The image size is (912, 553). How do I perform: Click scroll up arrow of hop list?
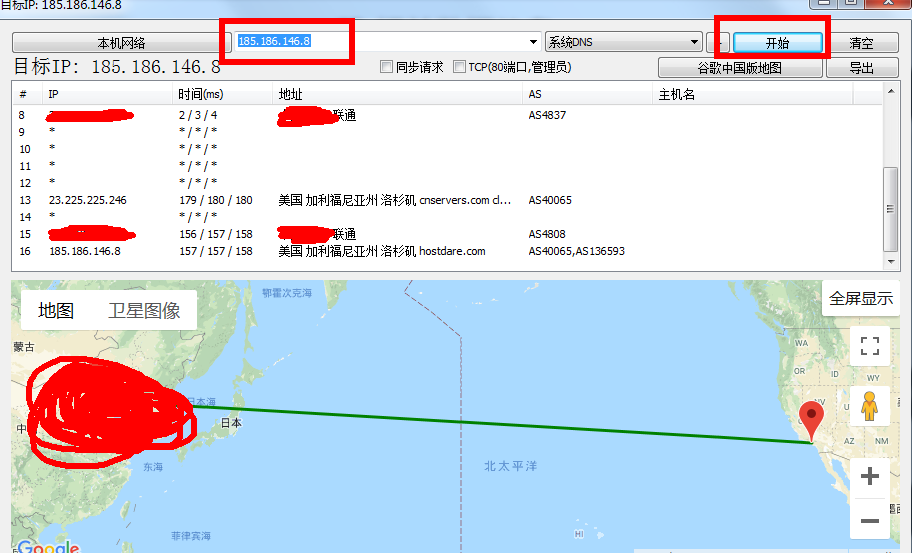pos(890,91)
